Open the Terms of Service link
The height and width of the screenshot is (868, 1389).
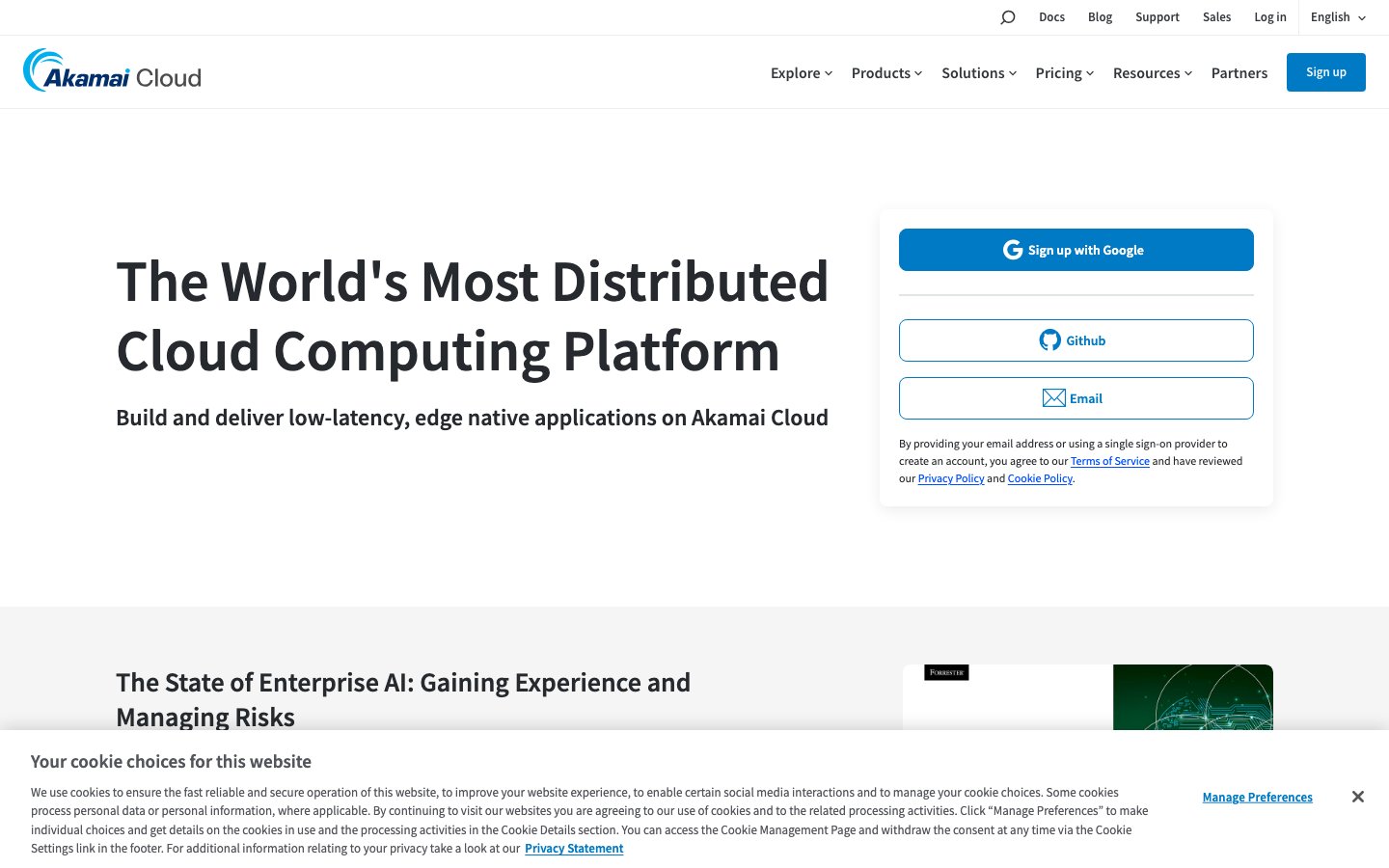(1109, 461)
